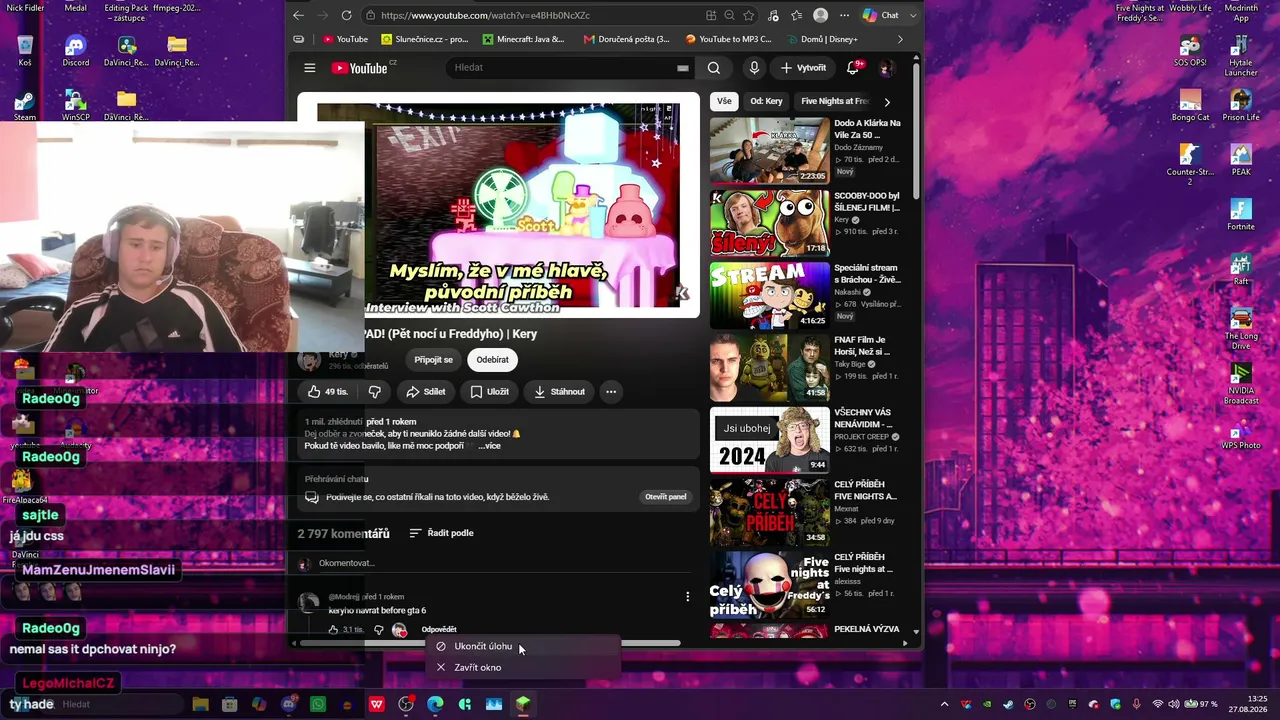Show hidden system tray icons

click(944, 704)
